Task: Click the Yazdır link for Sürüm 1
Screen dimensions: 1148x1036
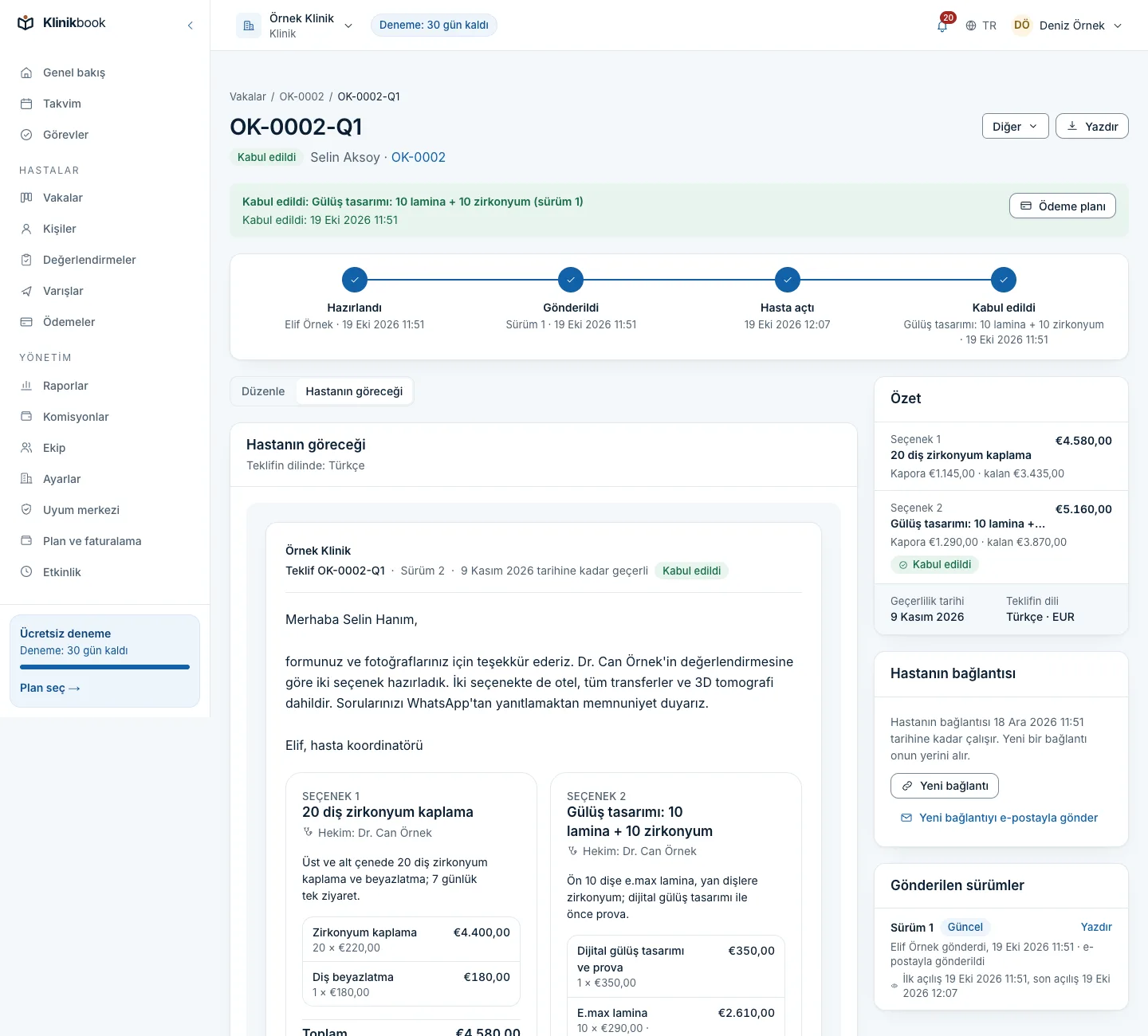Action: [1096, 927]
